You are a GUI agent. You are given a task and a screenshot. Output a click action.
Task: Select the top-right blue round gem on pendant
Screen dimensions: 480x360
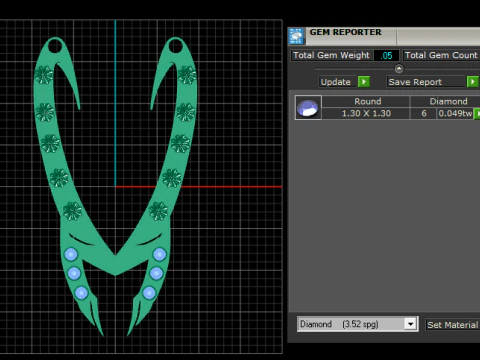point(160,255)
